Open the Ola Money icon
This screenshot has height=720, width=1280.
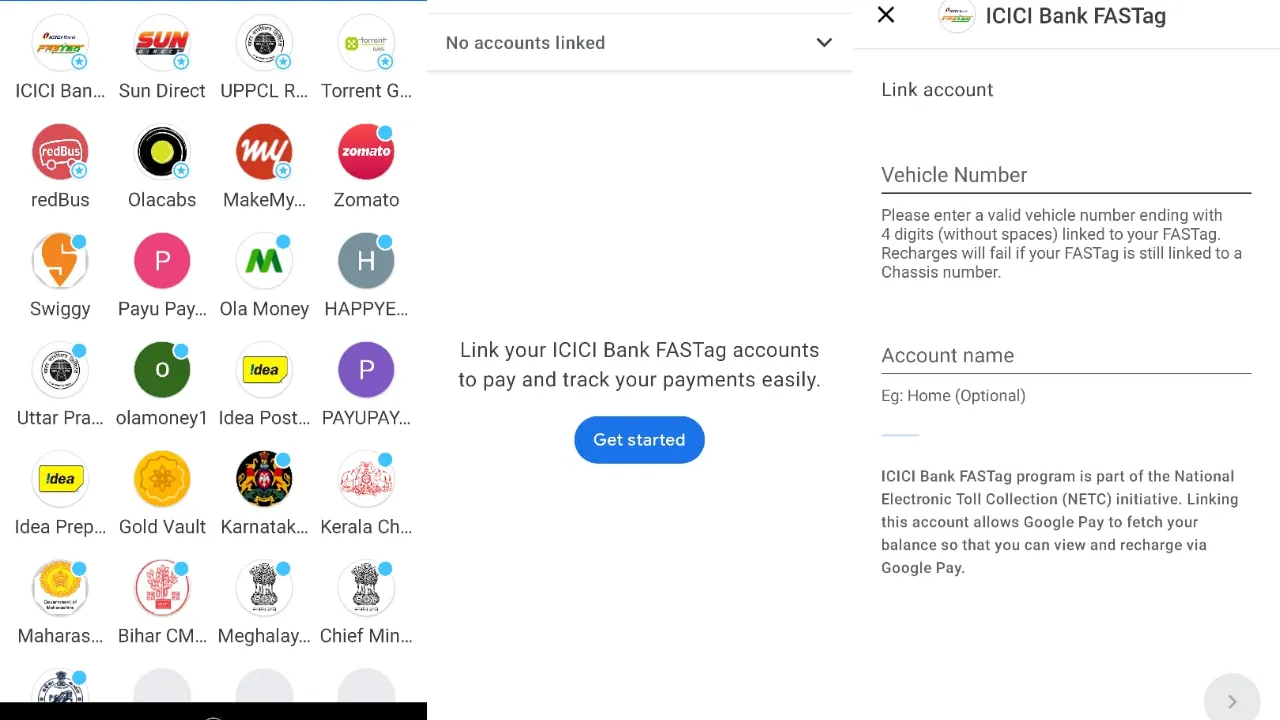(x=264, y=261)
